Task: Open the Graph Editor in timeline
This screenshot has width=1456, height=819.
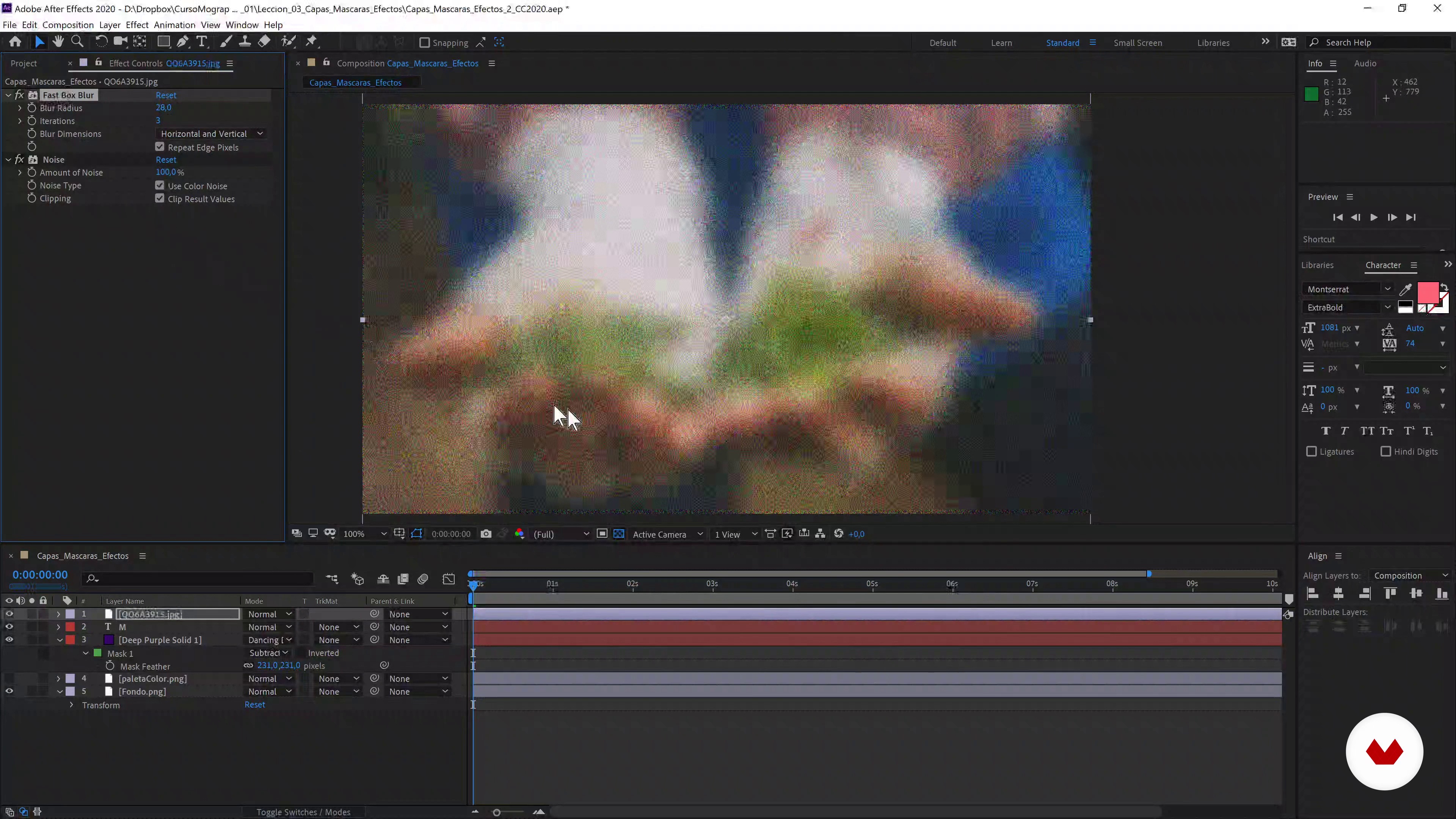Action: click(449, 579)
